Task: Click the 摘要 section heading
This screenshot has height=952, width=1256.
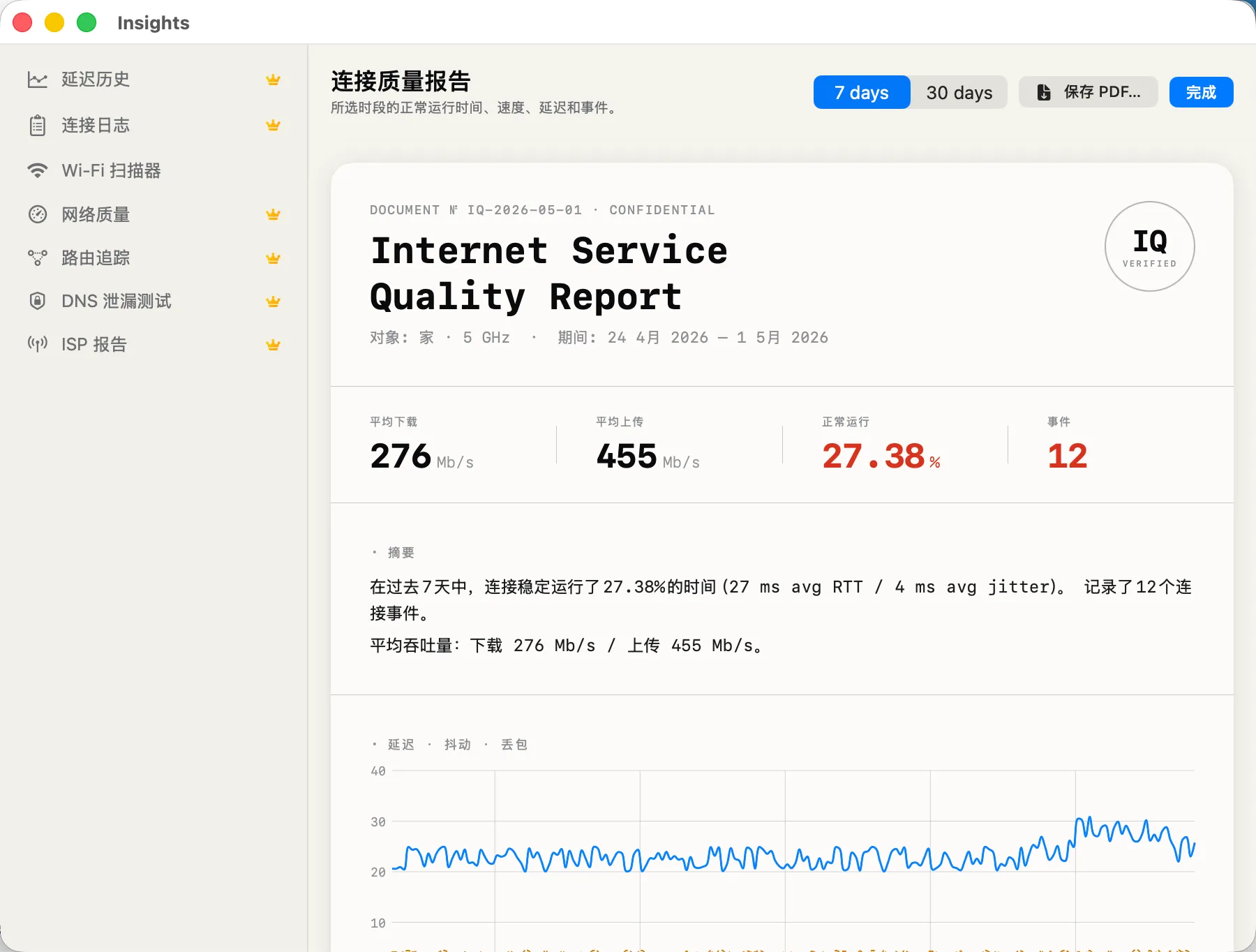Action: click(401, 553)
